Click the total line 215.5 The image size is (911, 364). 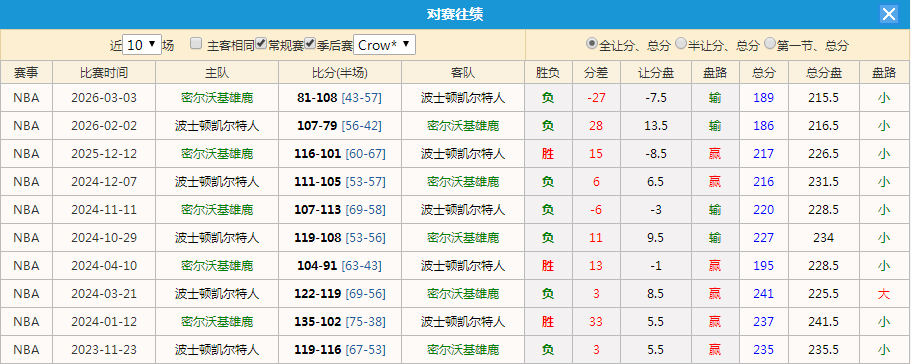(x=824, y=98)
